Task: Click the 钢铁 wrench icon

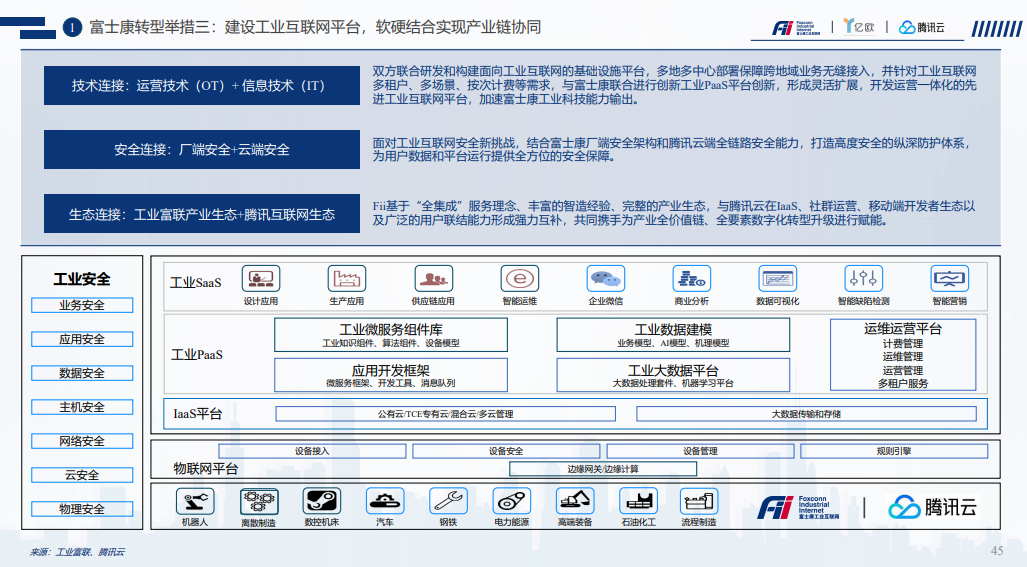Action: point(447,501)
